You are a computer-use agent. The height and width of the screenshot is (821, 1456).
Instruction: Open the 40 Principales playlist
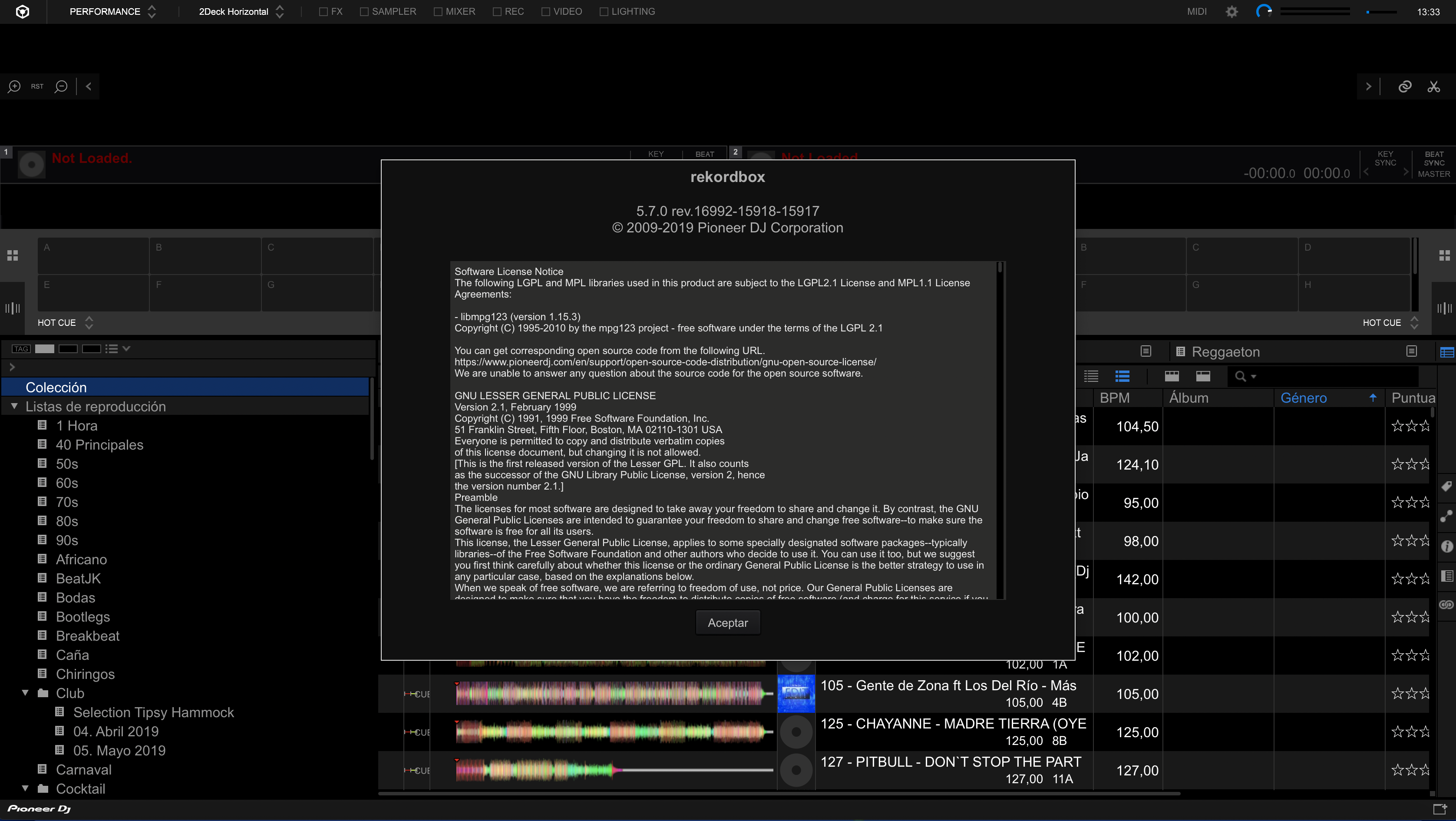99,444
